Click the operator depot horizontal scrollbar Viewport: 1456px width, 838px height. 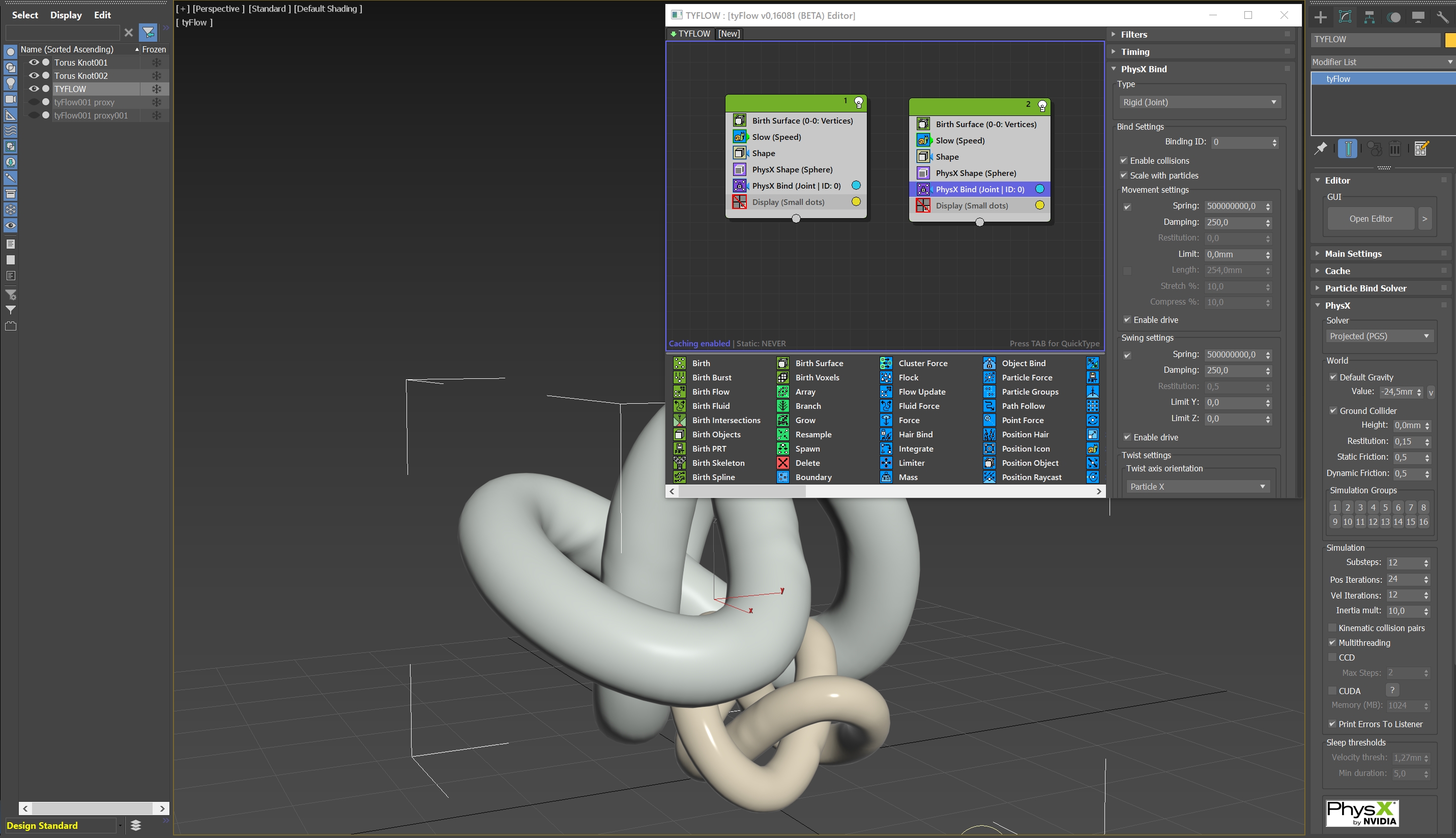[885, 492]
